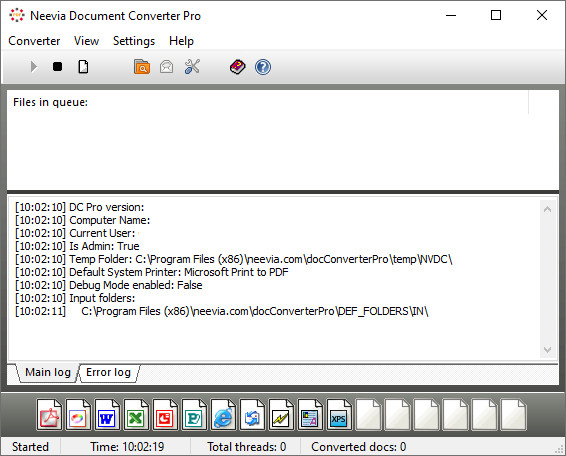Click the 'Debug Mode enabled: False' line

click(x=109, y=285)
